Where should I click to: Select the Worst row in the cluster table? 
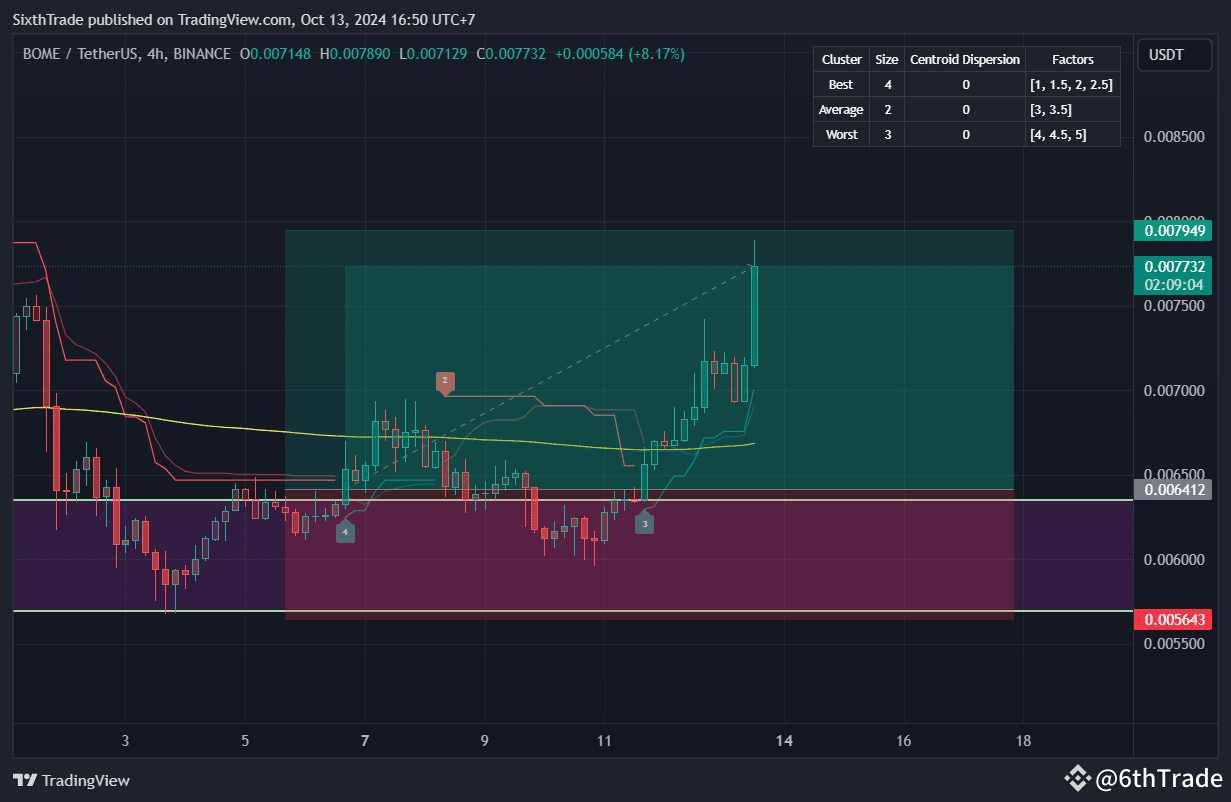pyautogui.click(x=840, y=134)
